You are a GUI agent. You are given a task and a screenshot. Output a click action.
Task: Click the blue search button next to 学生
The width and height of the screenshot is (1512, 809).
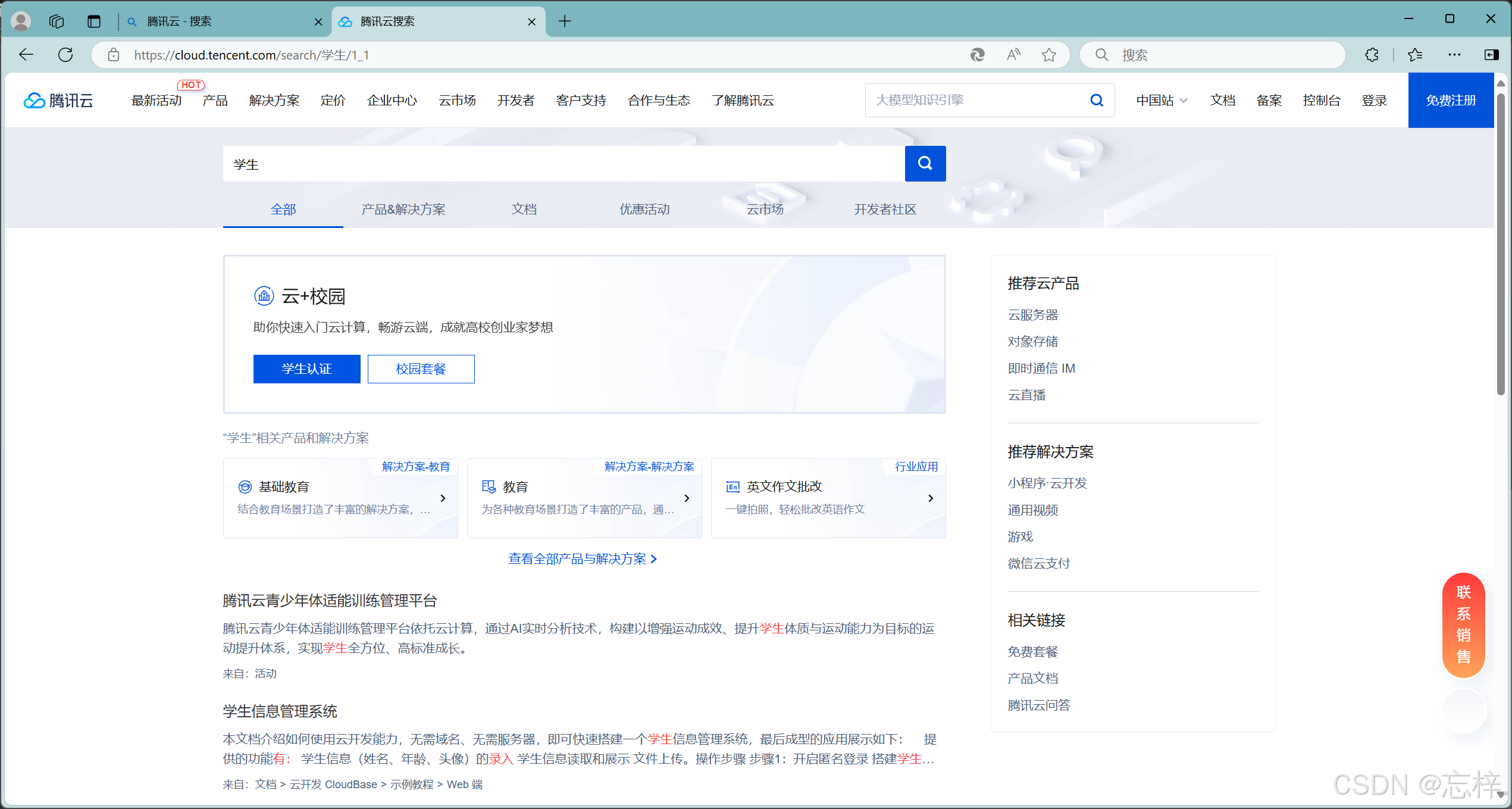(925, 164)
